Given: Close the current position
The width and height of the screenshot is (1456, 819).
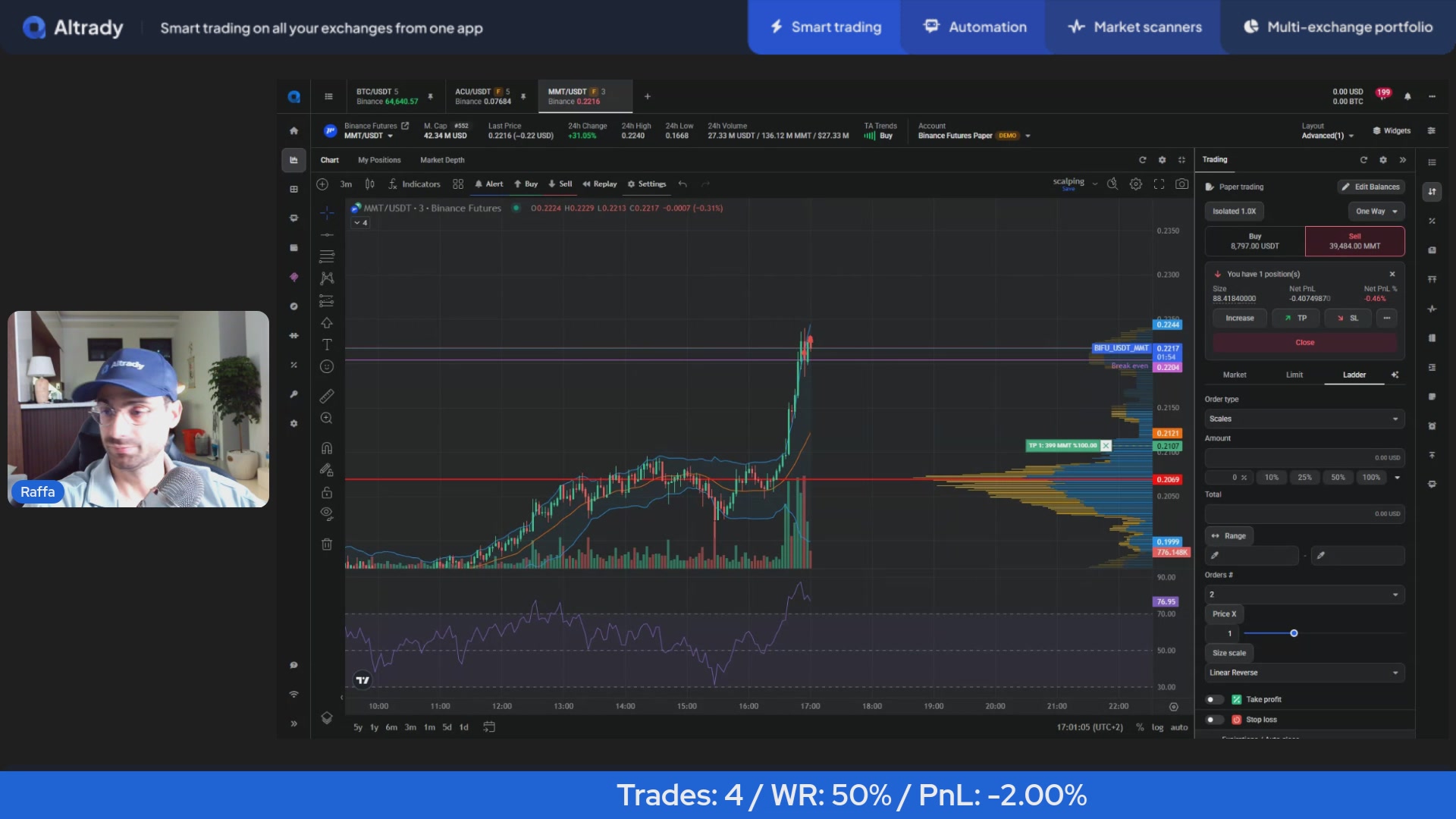Looking at the screenshot, I should [1304, 343].
